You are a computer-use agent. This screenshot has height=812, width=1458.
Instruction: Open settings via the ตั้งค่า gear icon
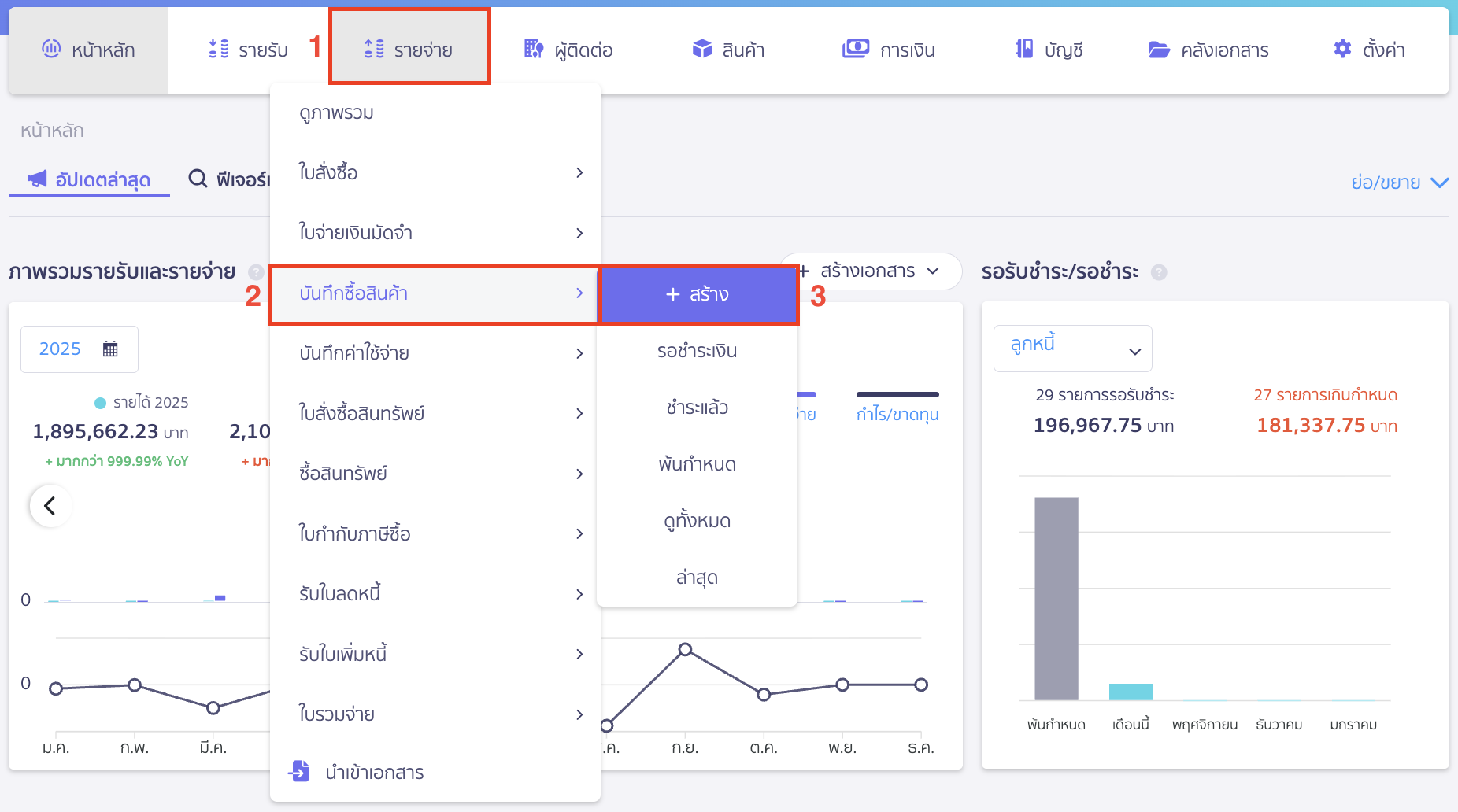[x=1342, y=48]
